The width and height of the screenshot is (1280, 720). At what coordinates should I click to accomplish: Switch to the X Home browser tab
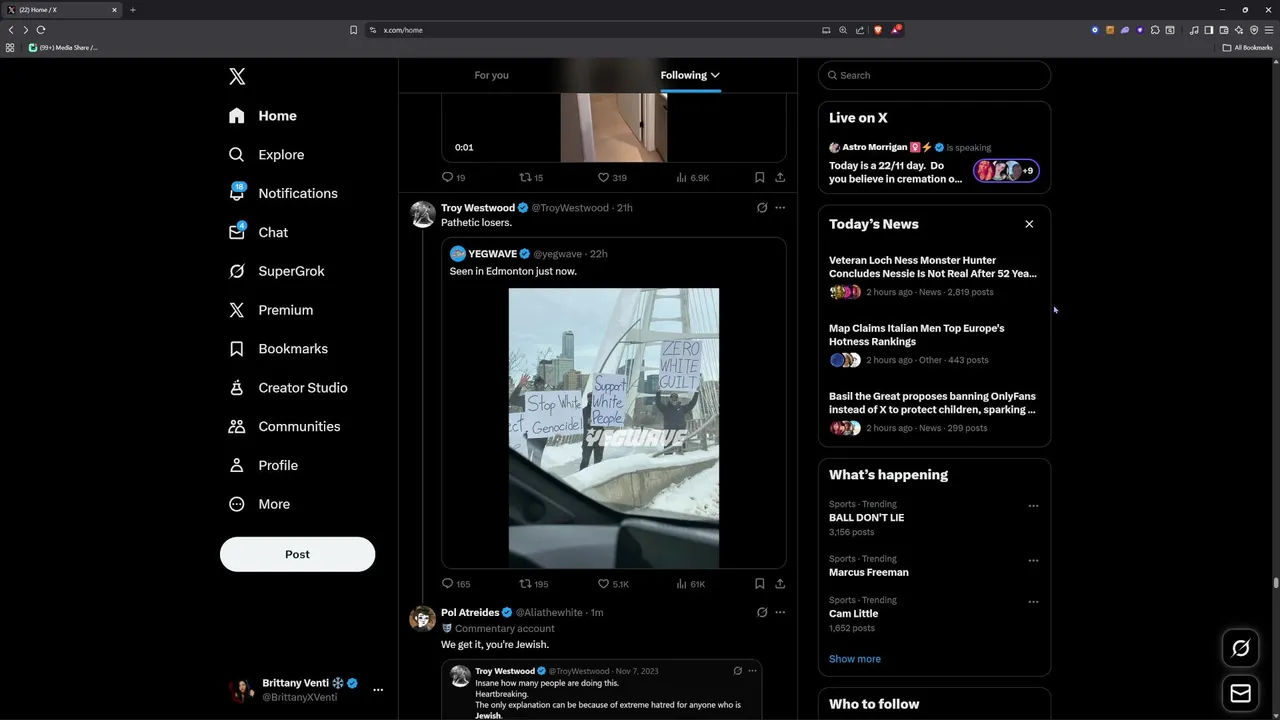[62, 10]
